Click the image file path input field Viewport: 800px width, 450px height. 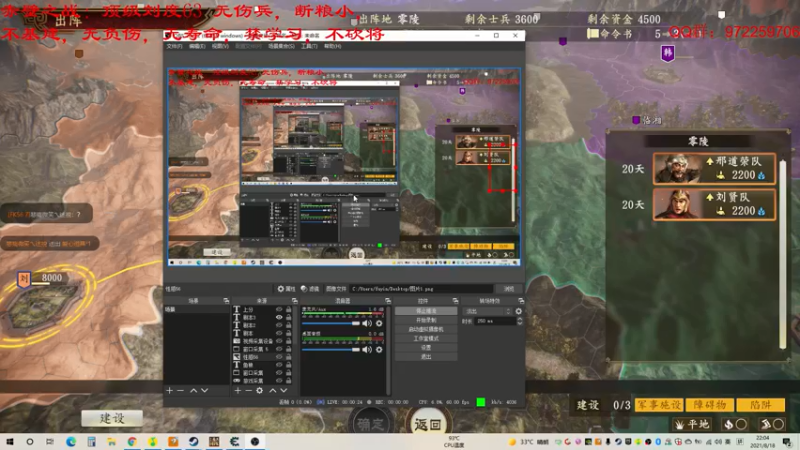pos(422,289)
